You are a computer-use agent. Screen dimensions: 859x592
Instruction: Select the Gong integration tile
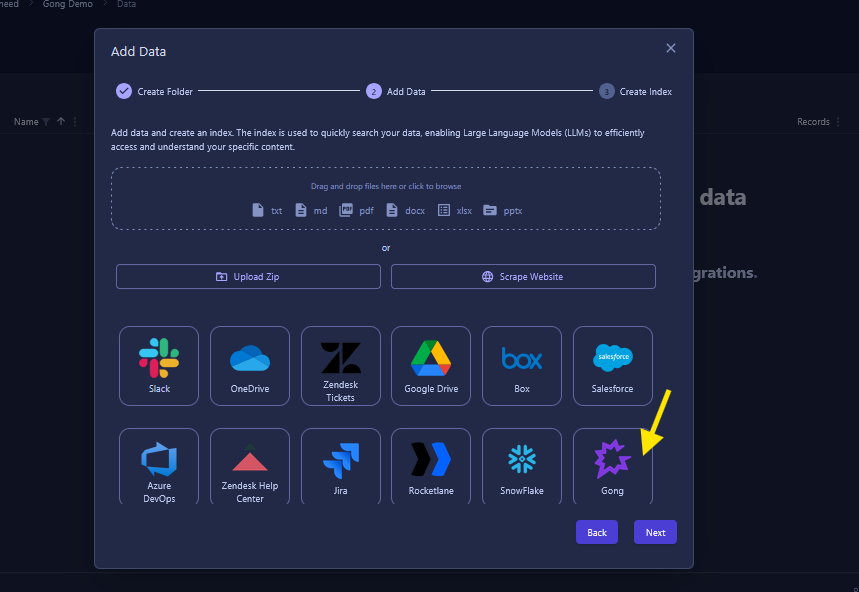coord(613,466)
